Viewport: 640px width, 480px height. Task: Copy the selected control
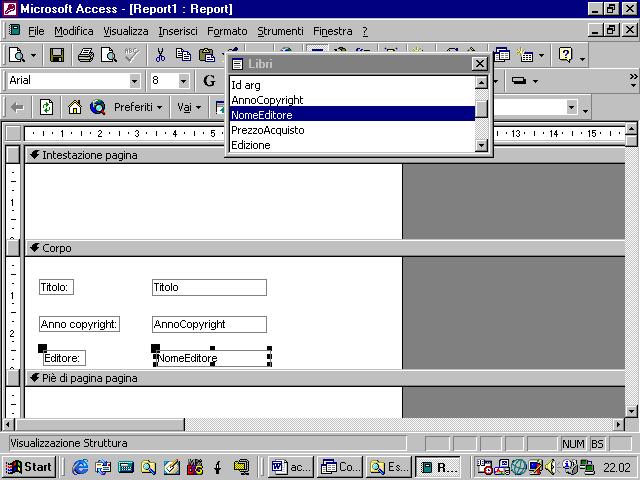pyautogui.click(x=183, y=55)
